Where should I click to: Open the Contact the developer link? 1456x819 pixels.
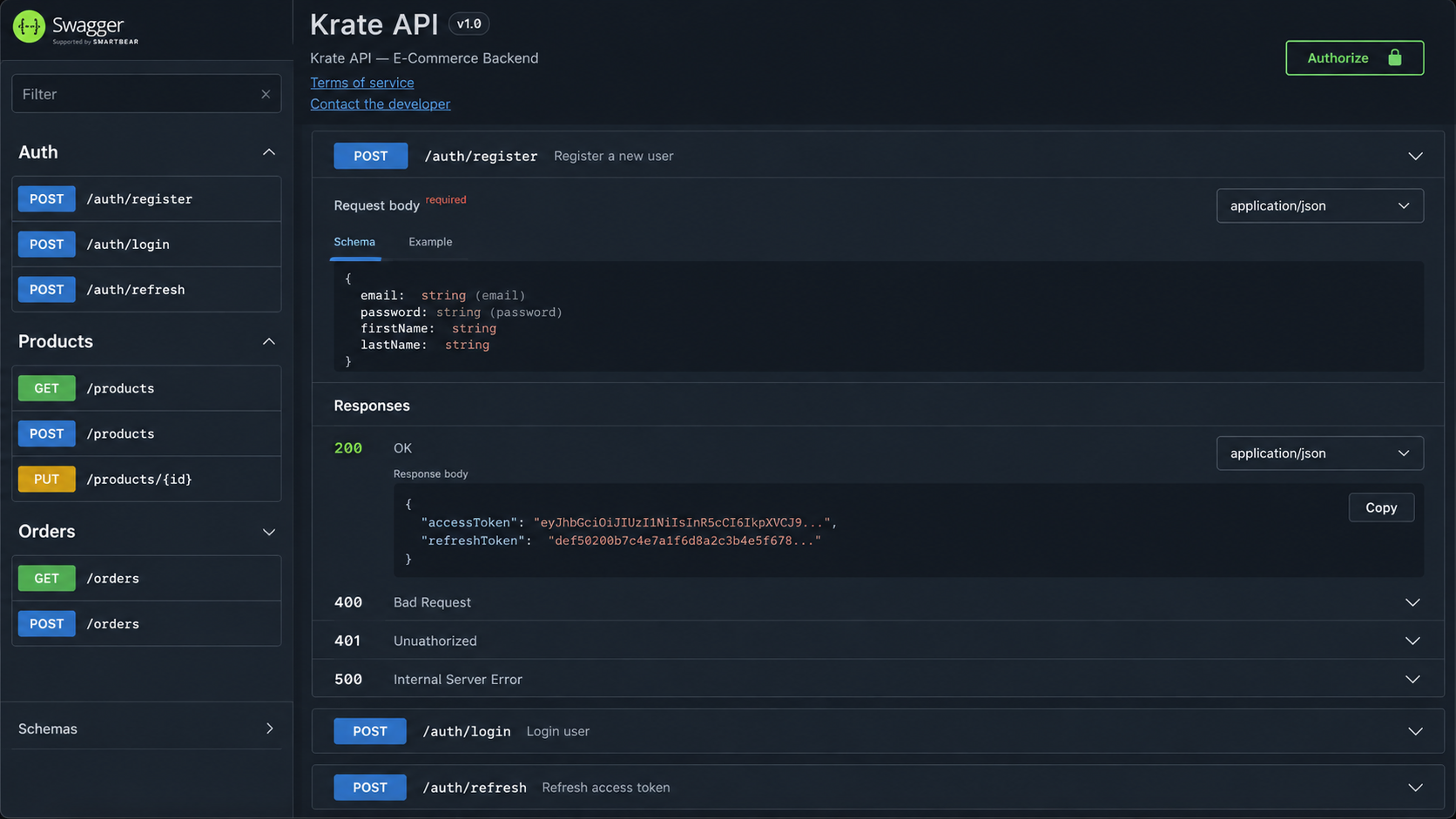pos(381,104)
